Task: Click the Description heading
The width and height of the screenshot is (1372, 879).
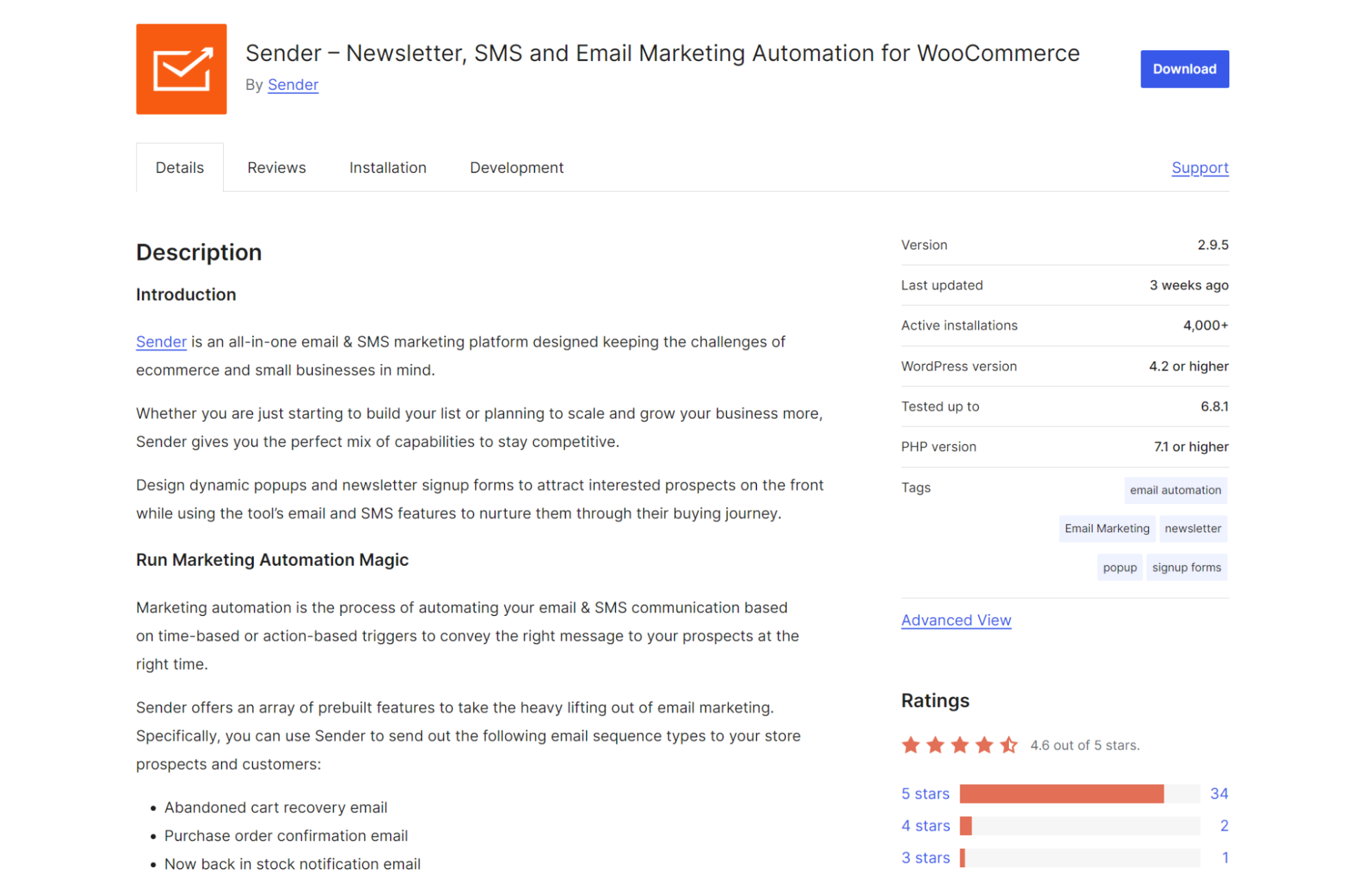Action: click(x=199, y=253)
